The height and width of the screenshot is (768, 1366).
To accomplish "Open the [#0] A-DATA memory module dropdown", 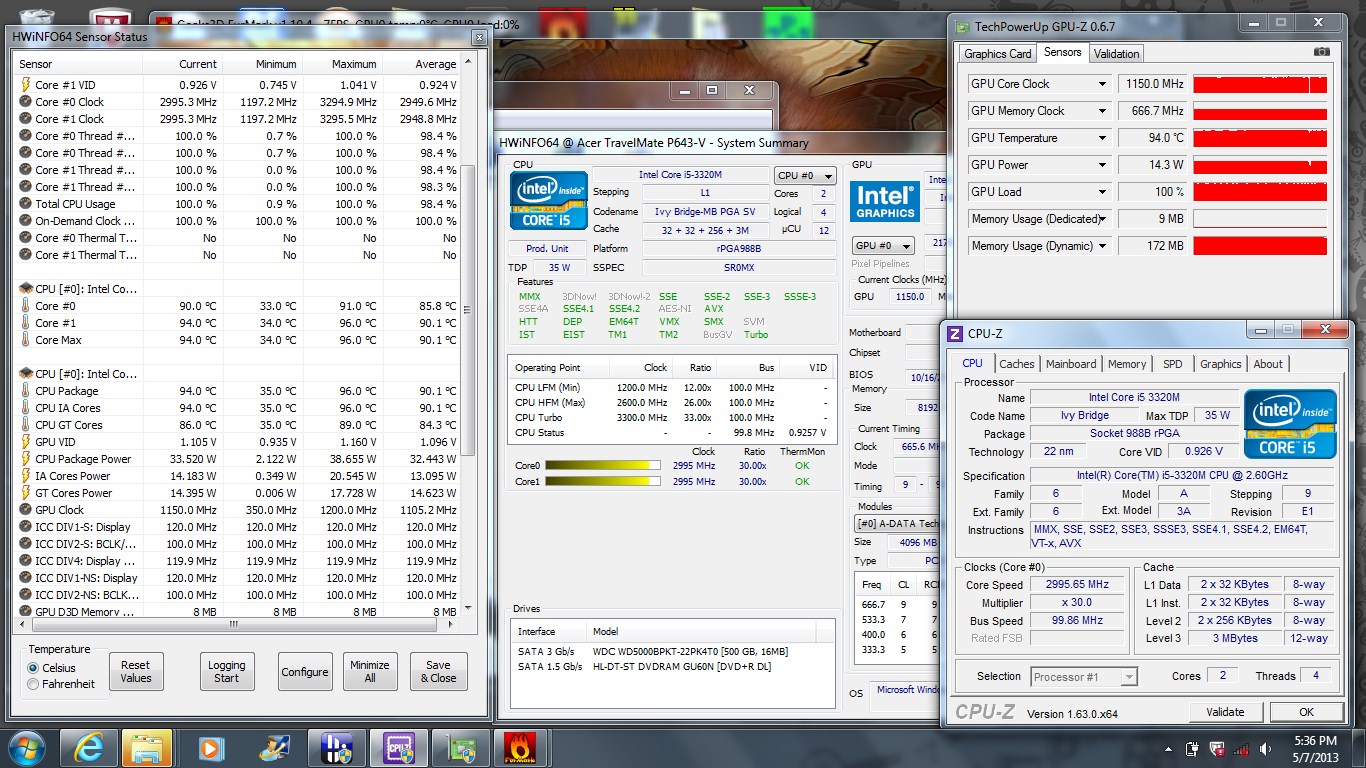I will [898, 523].
